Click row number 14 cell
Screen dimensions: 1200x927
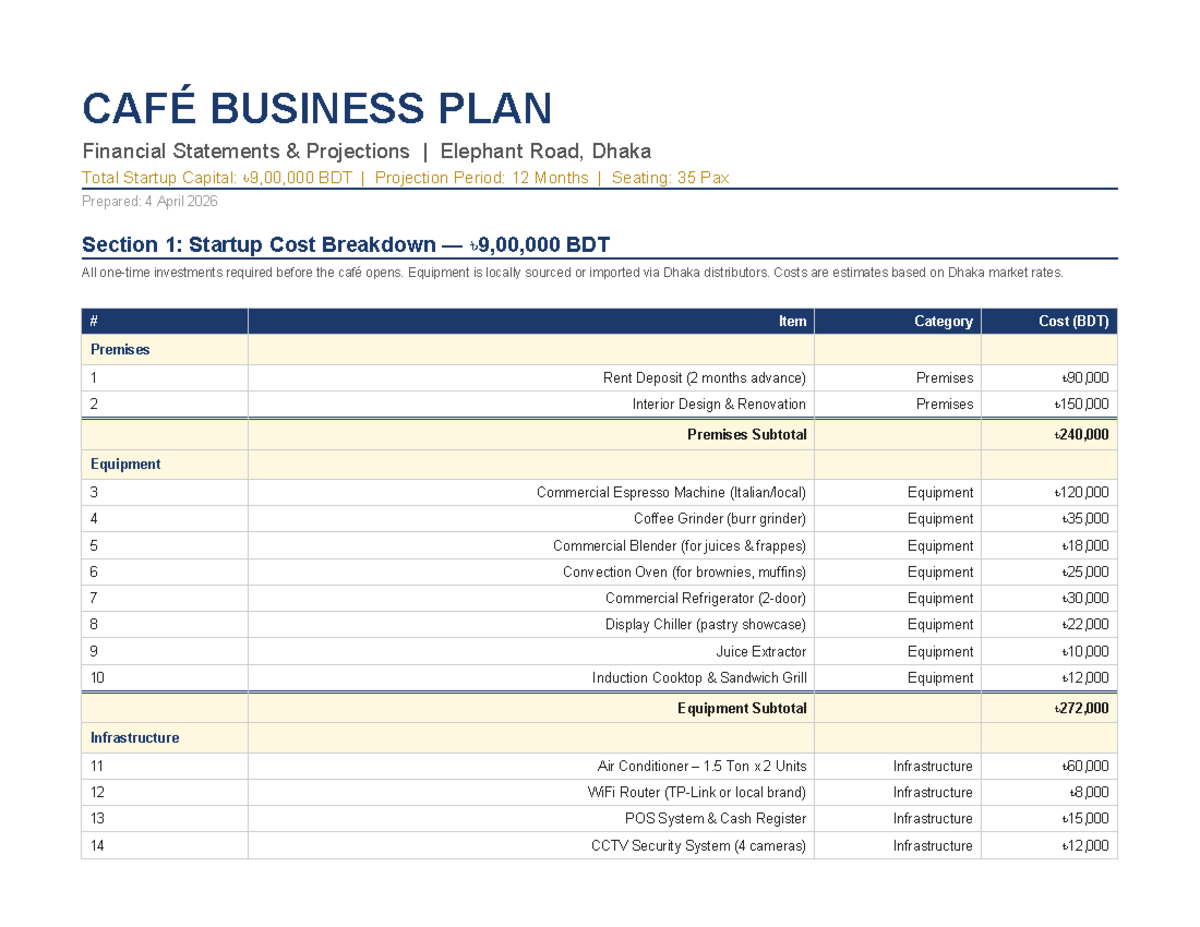[x=164, y=845]
